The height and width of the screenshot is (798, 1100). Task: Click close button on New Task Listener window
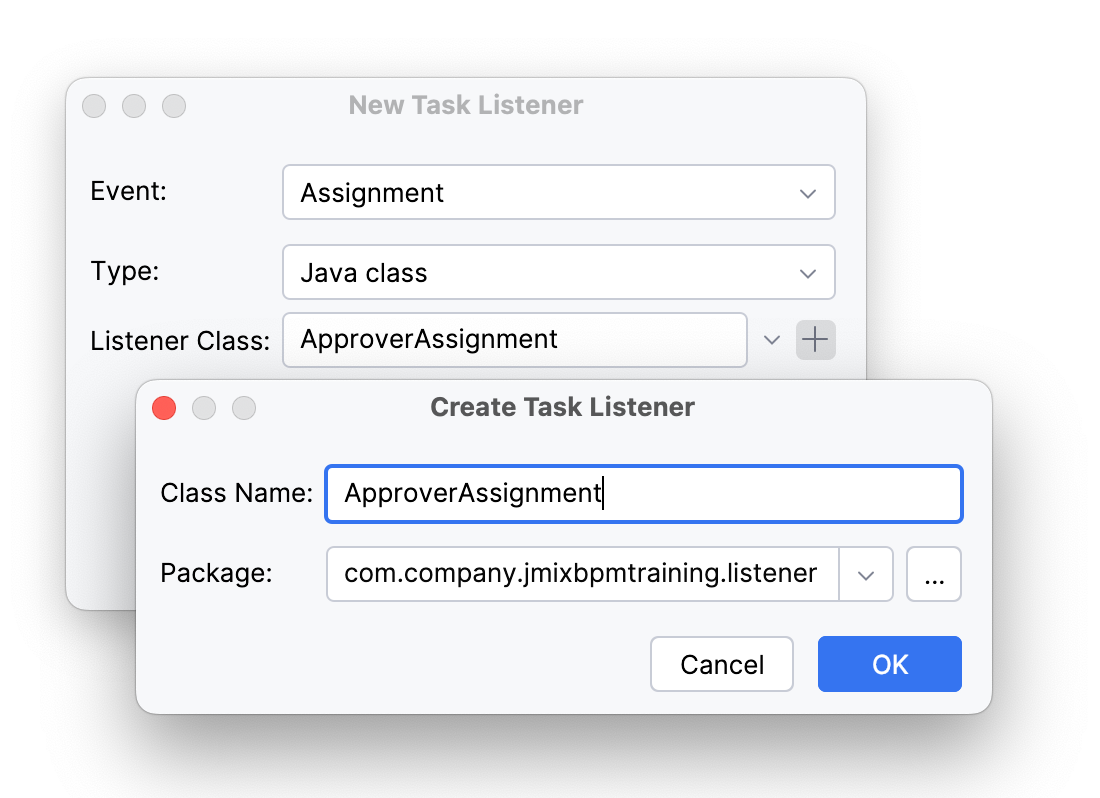(x=94, y=106)
